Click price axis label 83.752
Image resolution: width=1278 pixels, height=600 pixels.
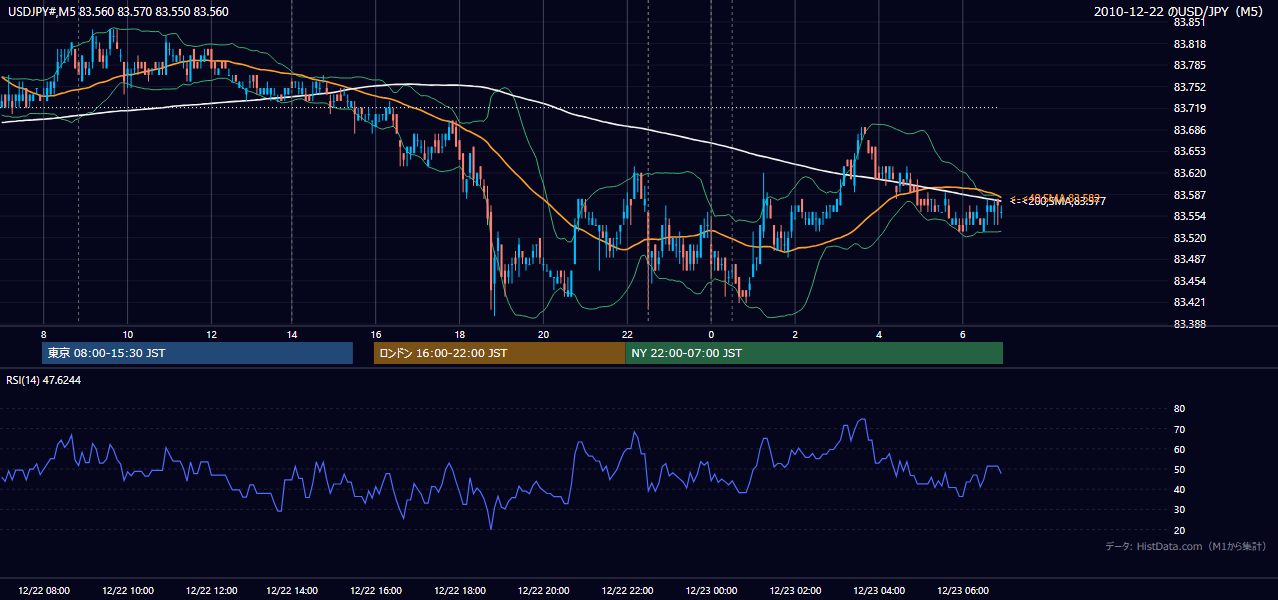pos(1189,87)
